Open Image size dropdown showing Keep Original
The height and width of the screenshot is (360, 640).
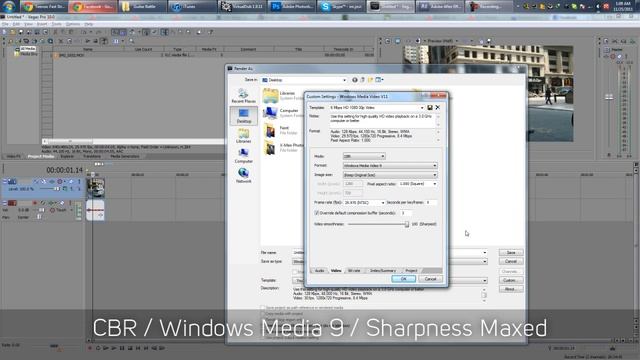click(x=390, y=175)
